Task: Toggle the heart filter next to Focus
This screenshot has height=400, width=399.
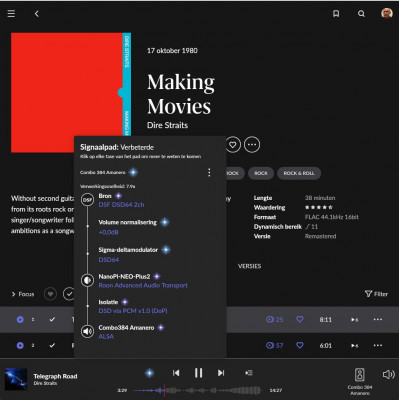Action: click(50, 294)
